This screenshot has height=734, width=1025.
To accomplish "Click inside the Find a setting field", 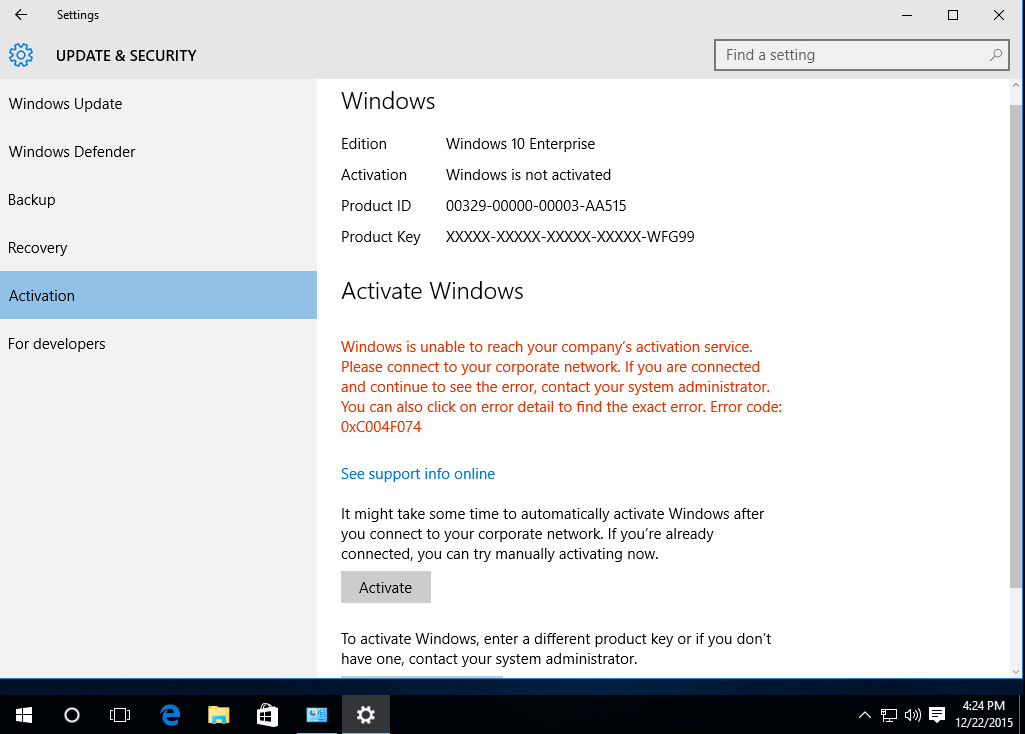I will pos(850,55).
